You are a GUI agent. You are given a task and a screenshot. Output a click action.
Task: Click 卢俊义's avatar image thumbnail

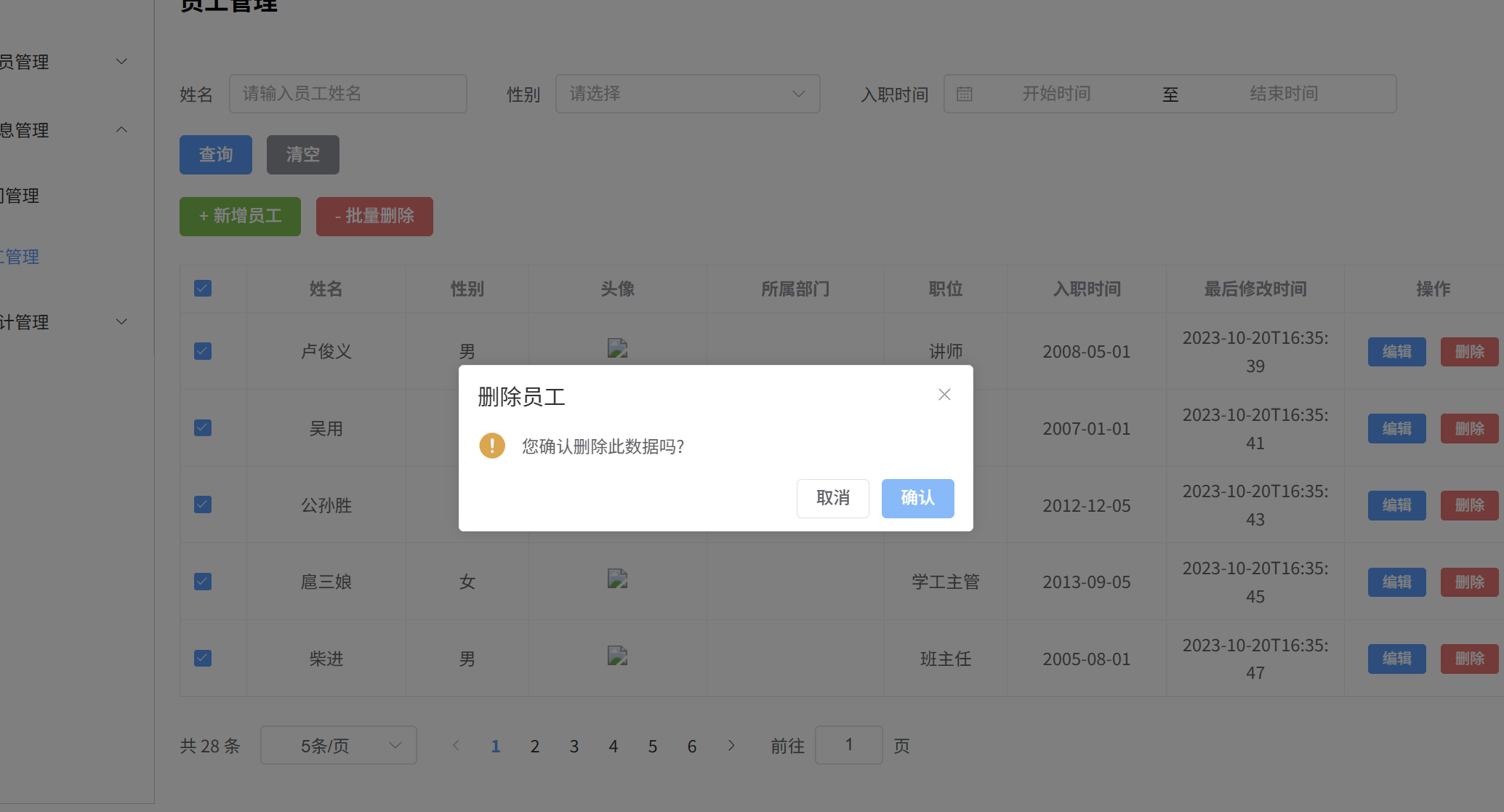coord(617,349)
